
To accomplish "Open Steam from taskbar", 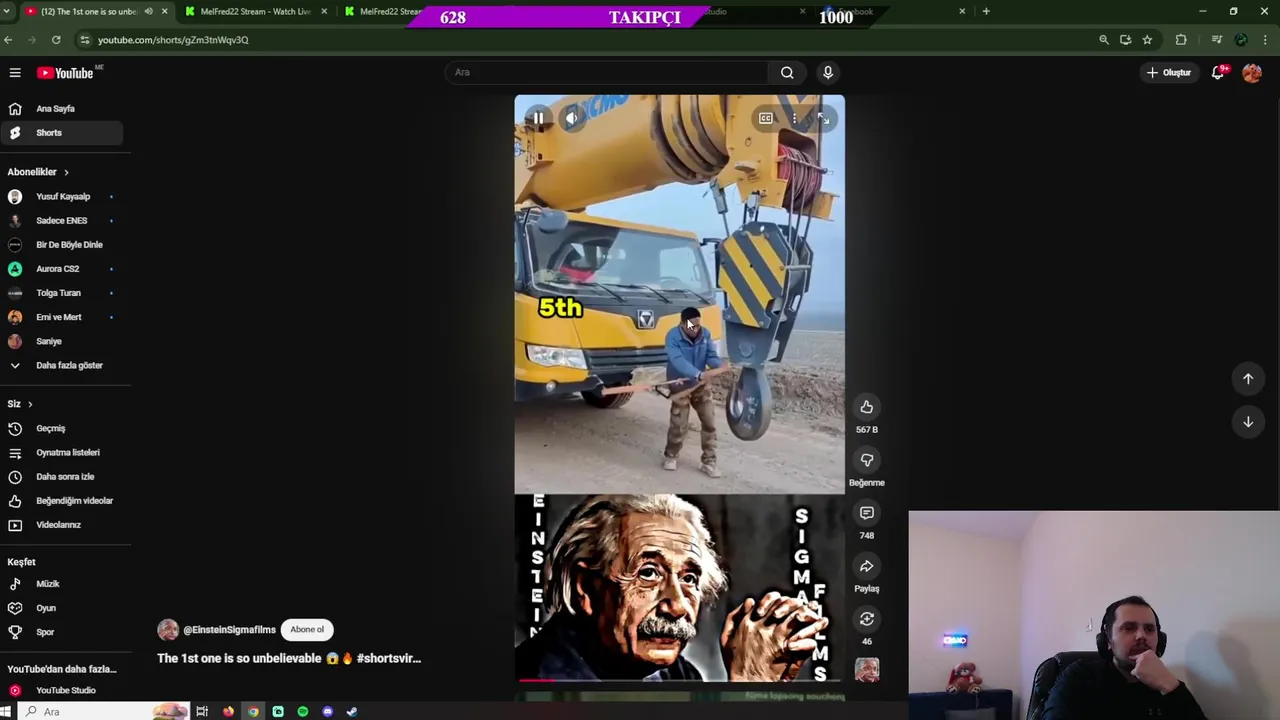I will pos(352,712).
